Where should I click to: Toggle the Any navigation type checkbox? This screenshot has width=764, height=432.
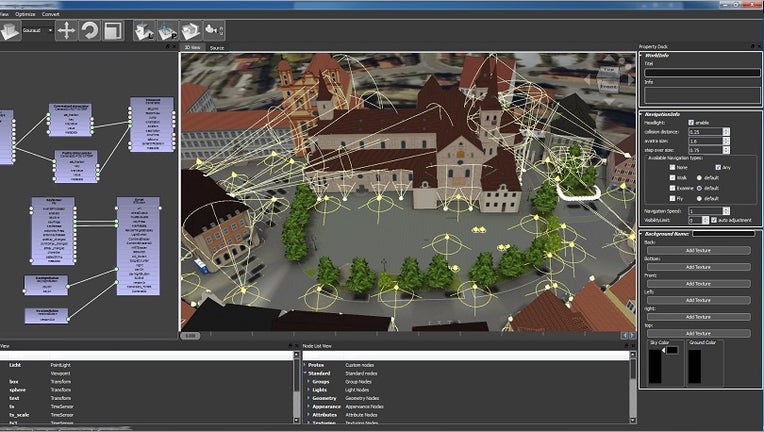click(x=718, y=167)
